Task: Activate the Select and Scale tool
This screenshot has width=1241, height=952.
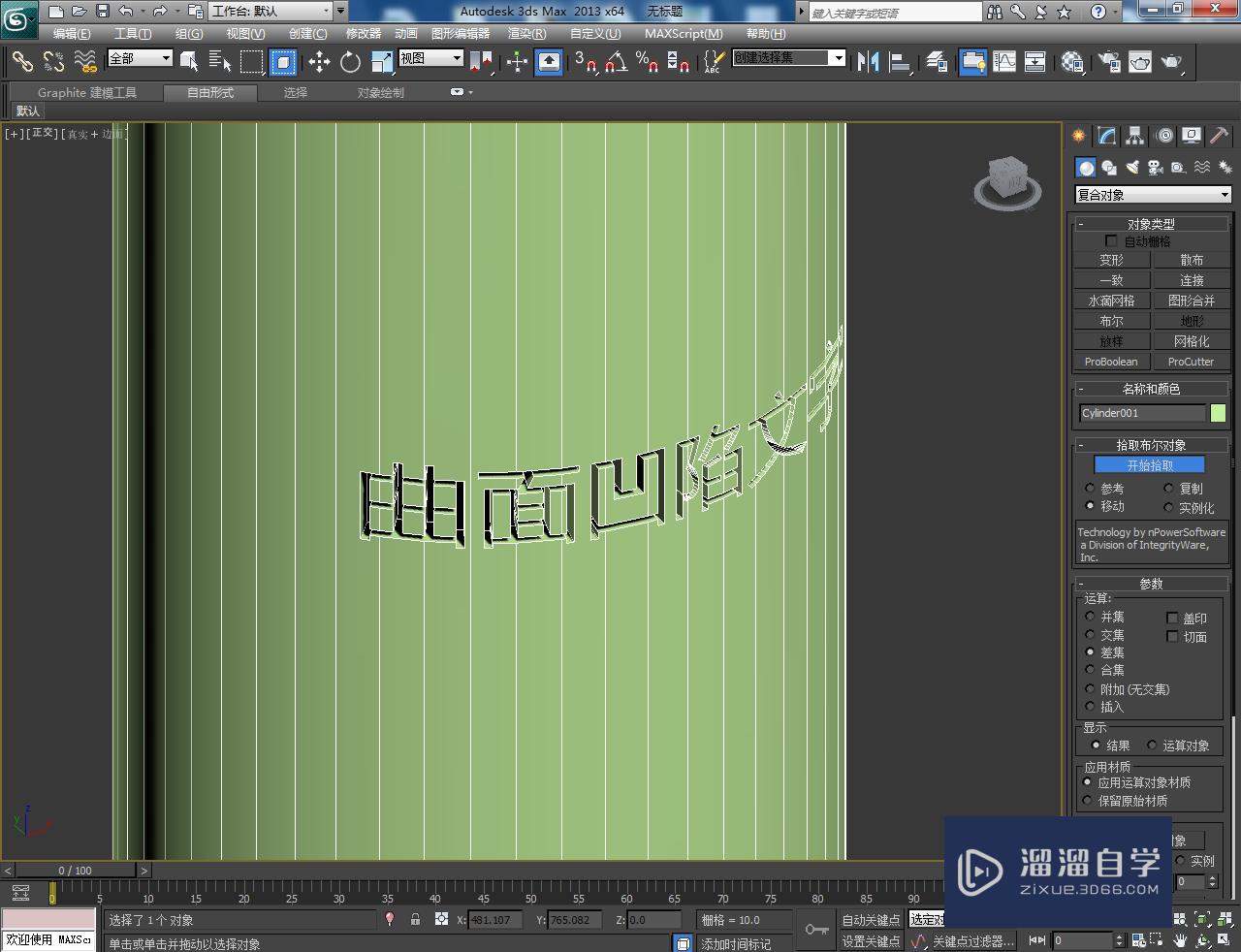Action: tap(381, 62)
